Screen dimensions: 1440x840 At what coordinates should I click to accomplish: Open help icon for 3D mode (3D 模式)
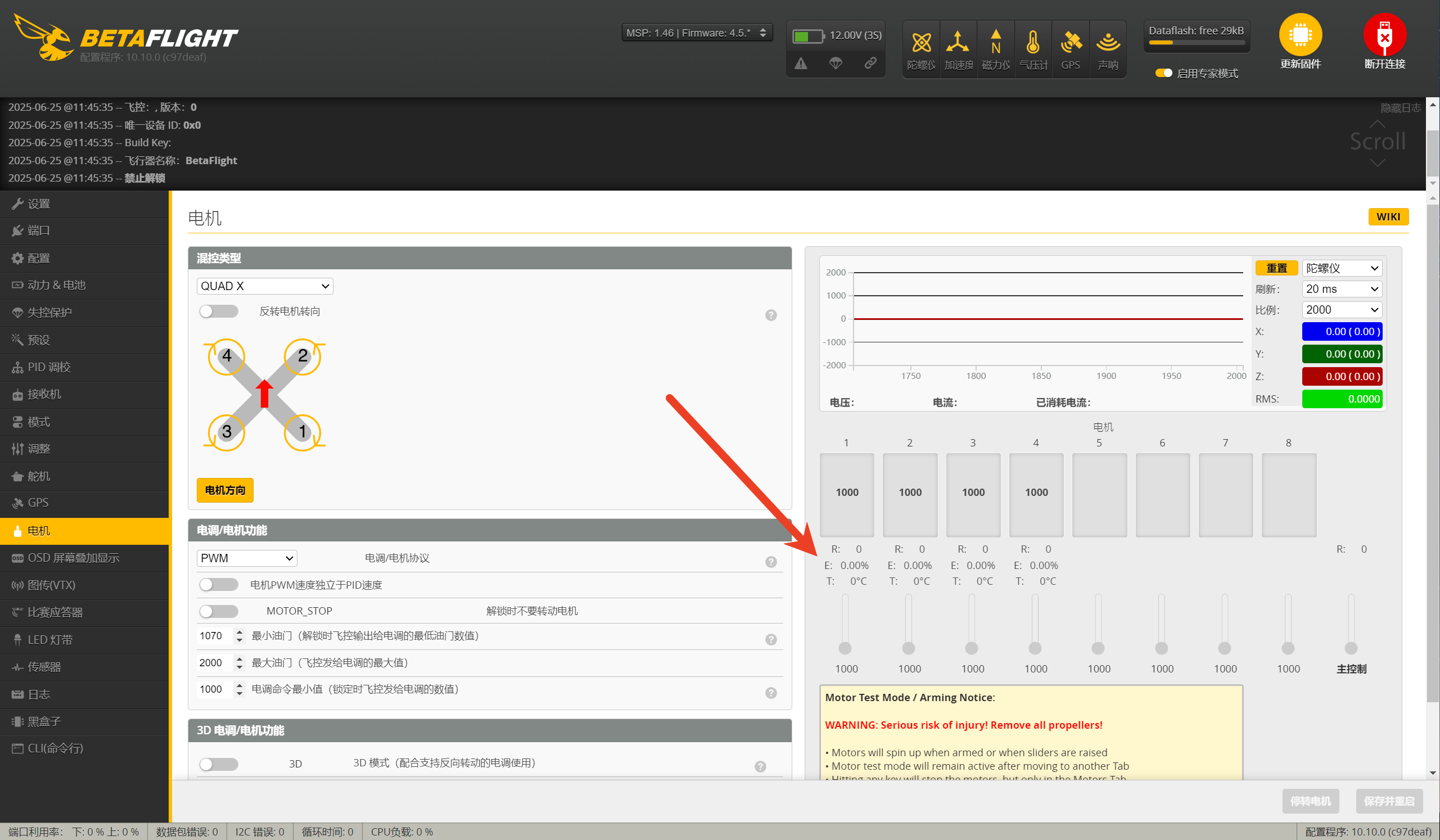pyautogui.click(x=760, y=766)
